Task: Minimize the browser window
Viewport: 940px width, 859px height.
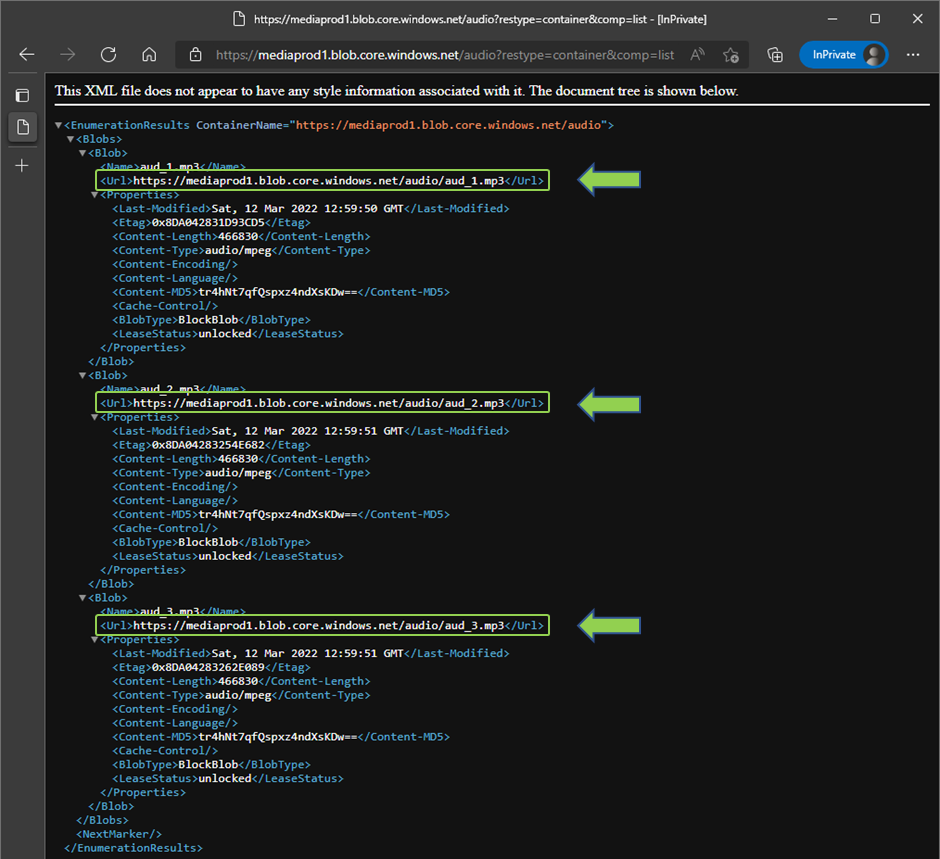Action: pos(832,19)
